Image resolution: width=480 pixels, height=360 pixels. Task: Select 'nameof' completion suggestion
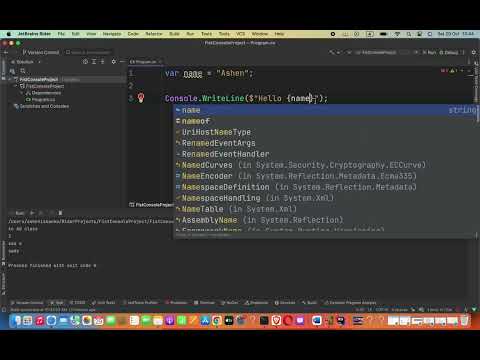click(325, 121)
